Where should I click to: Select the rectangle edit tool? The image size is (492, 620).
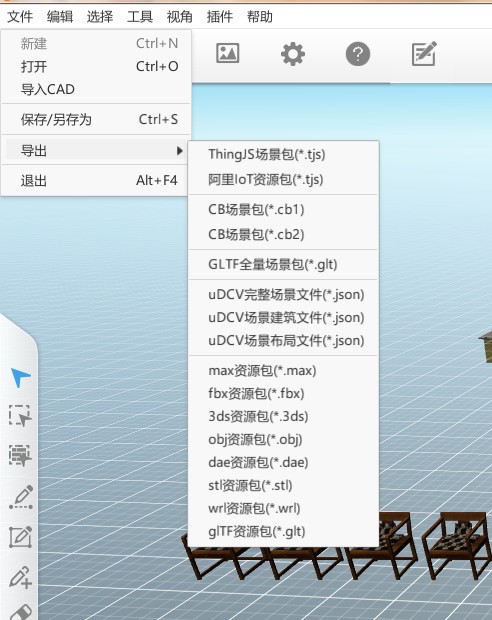(x=21, y=537)
